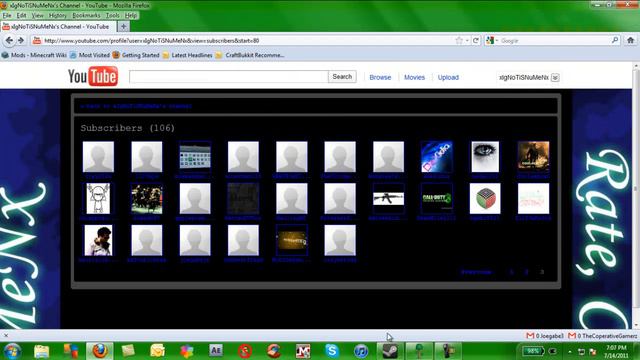
Task: Launch After Effects from taskbar
Action: [216, 350]
